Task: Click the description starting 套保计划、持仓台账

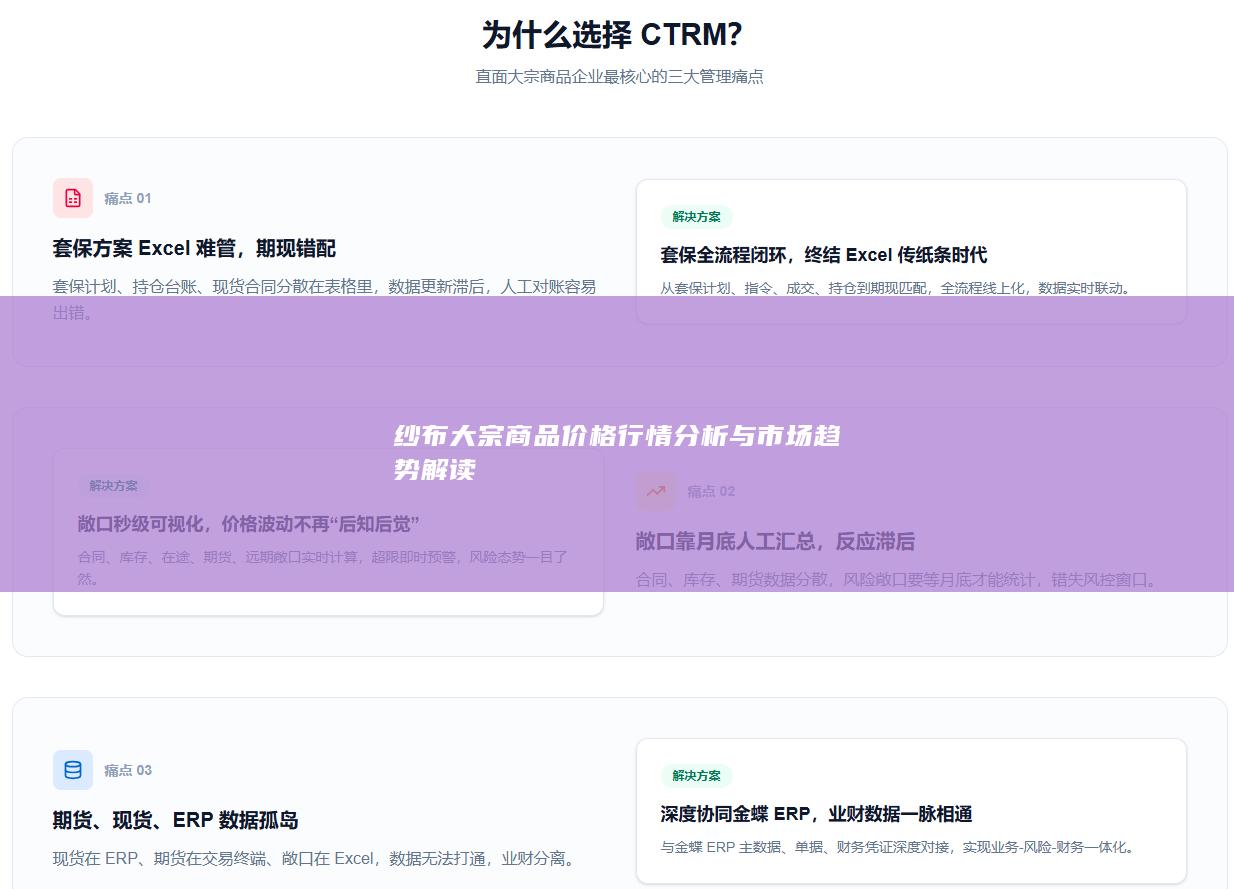Action: pyautogui.click(x=324, y=299)
